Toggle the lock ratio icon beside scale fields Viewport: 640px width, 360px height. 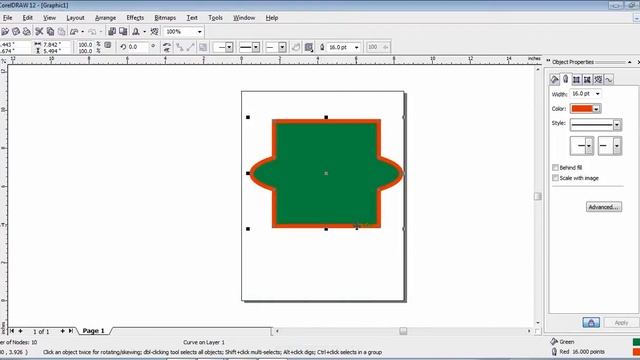tap(108, 45)
